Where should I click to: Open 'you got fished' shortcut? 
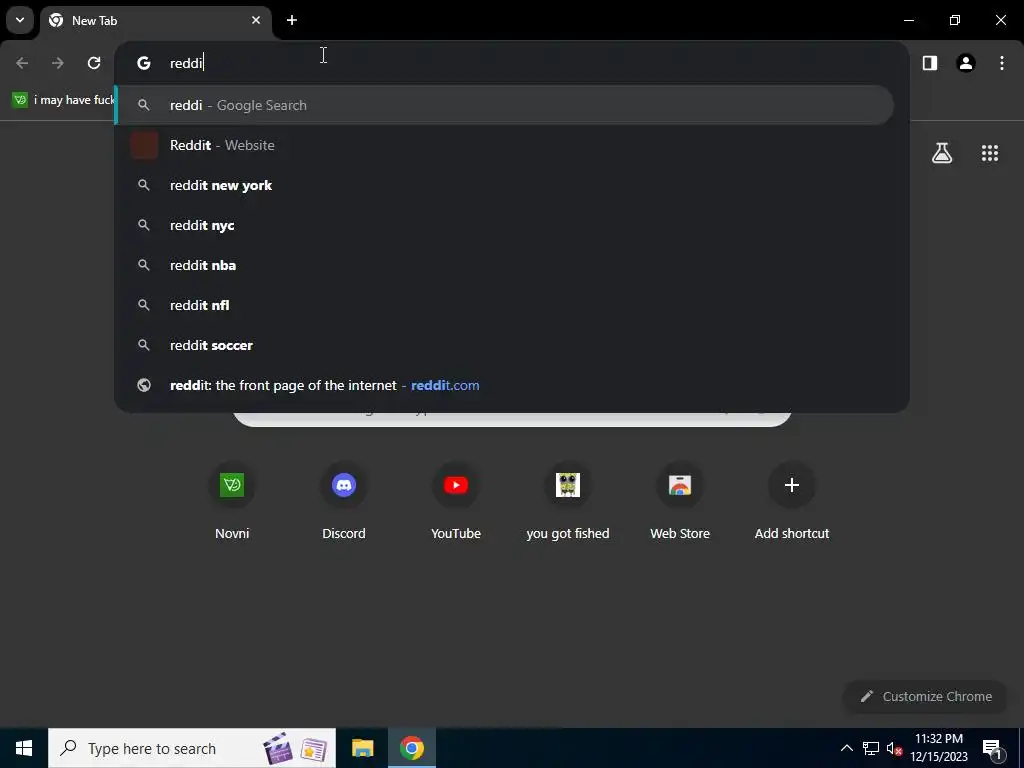(x=568, y=502)
